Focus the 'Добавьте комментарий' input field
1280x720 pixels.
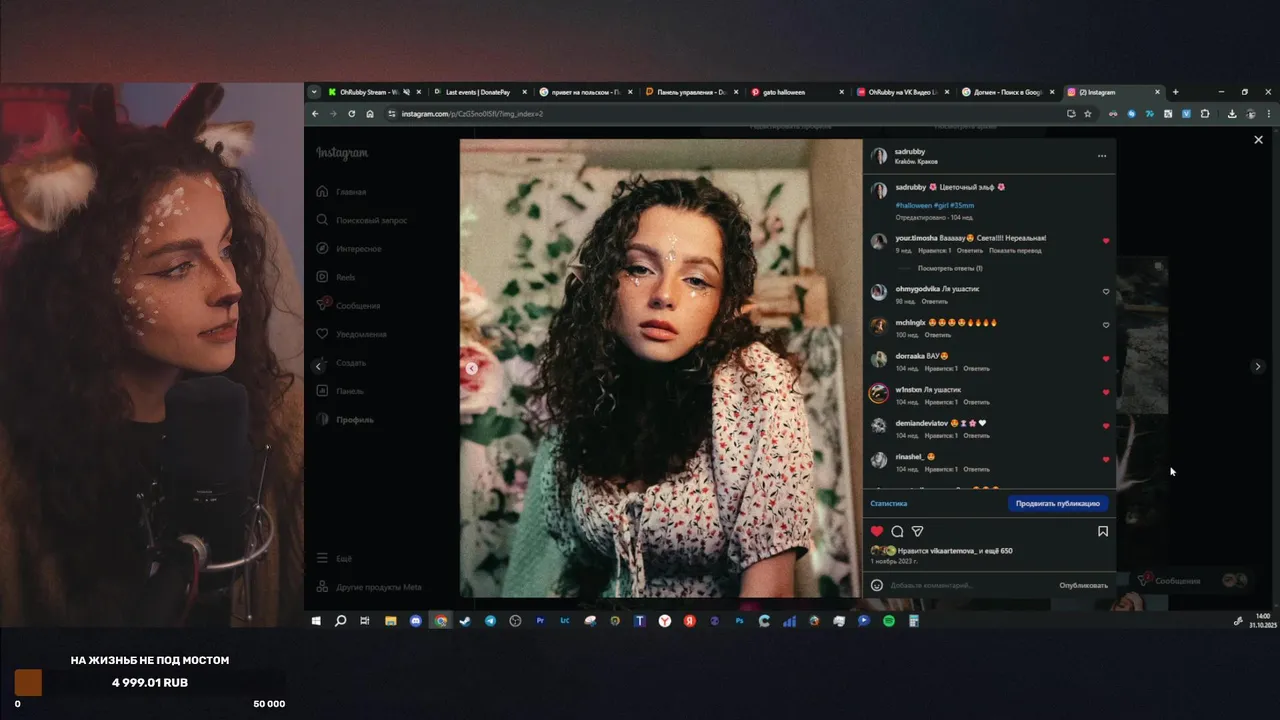tap(970, 585)
